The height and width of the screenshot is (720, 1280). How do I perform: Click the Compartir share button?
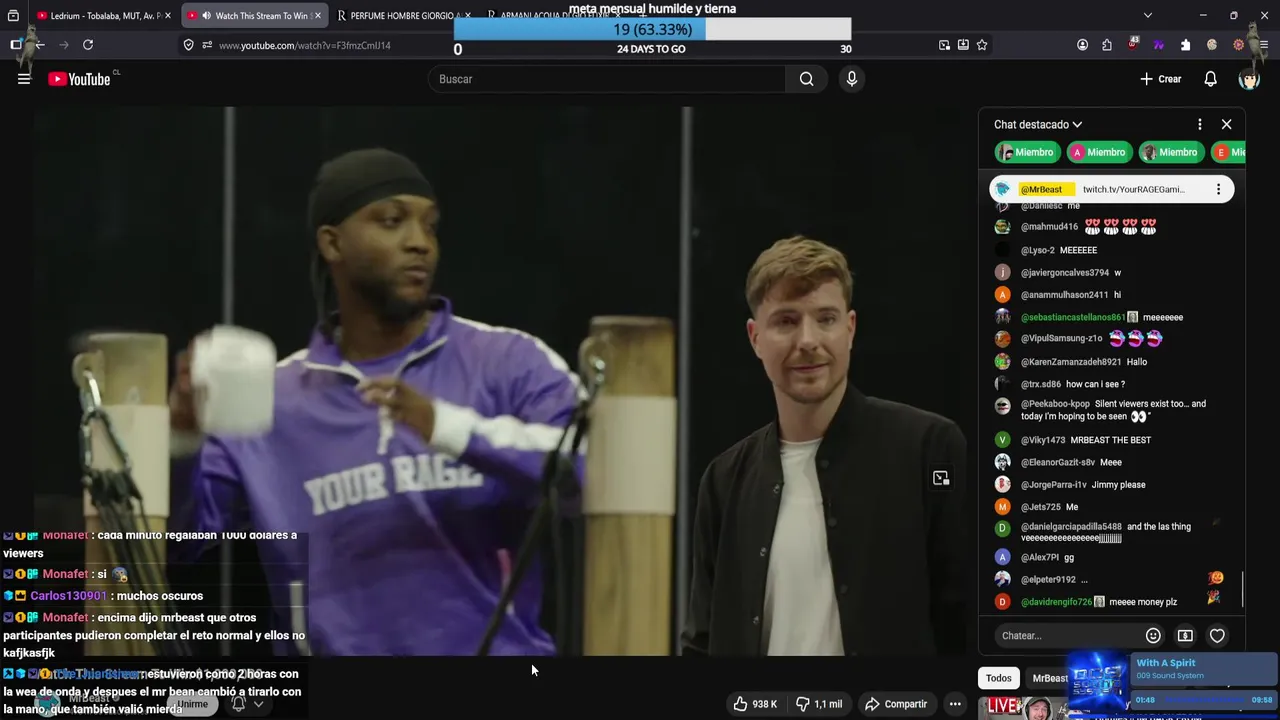coord(896,704)
